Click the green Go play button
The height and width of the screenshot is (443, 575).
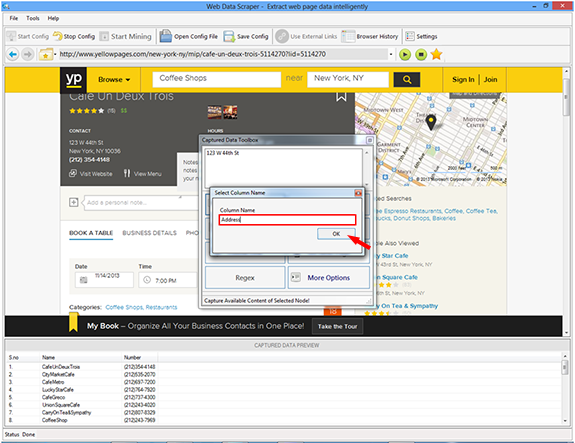coord(405,55)
